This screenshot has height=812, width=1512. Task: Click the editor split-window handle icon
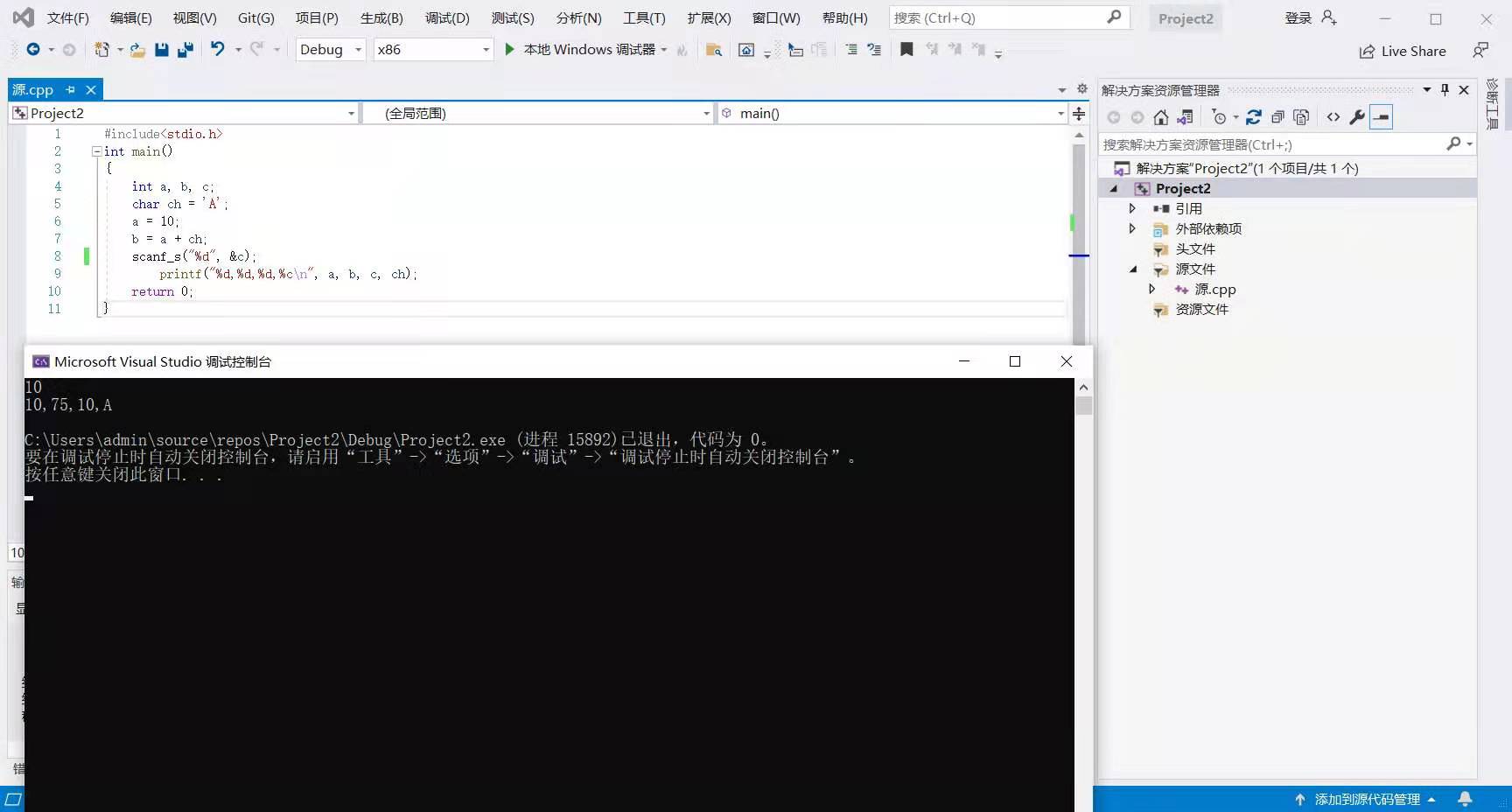point(1079,113)
